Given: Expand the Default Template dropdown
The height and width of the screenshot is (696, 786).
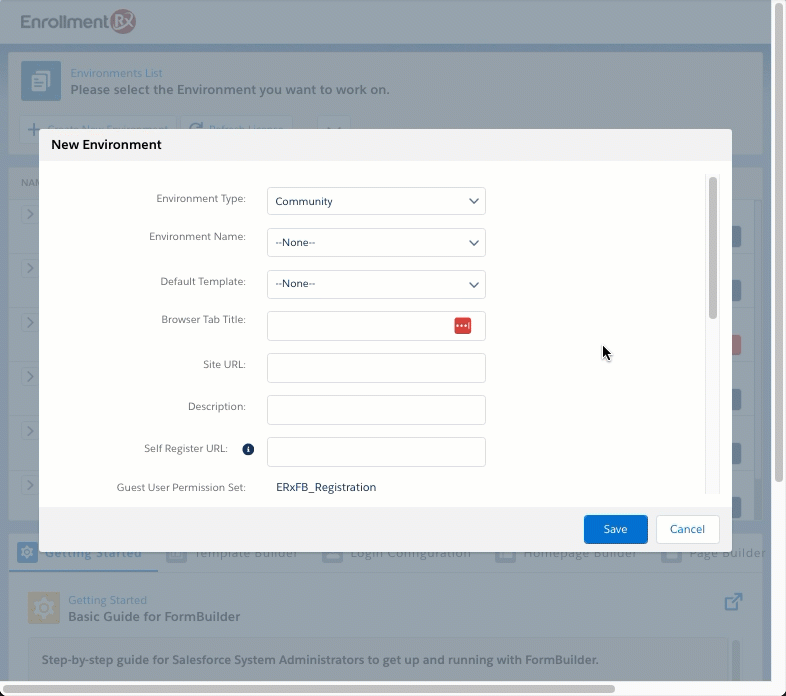Looking at the screenshot, I should click(376, 284).
